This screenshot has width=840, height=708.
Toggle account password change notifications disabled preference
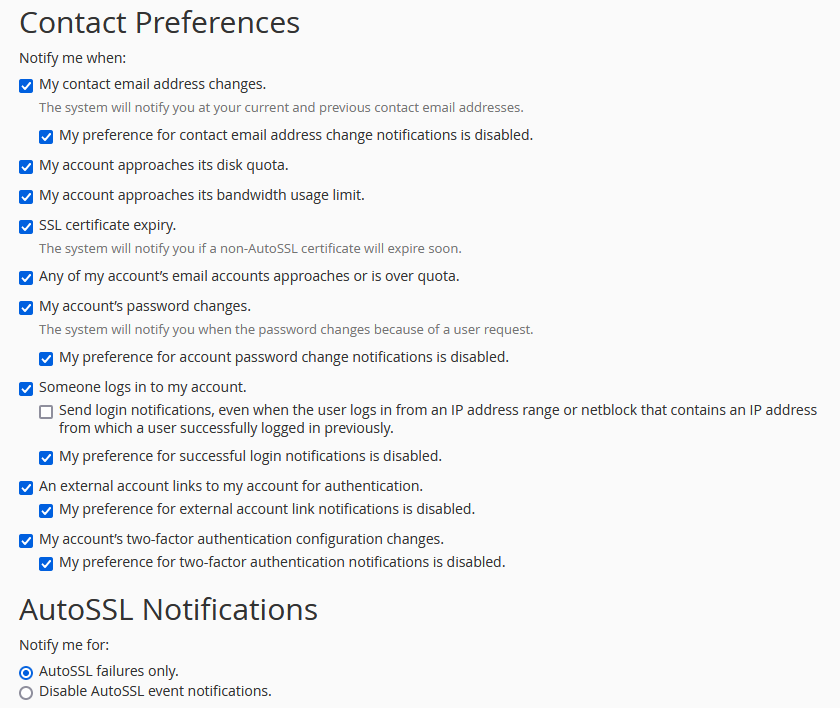click(x=46, y=358)
